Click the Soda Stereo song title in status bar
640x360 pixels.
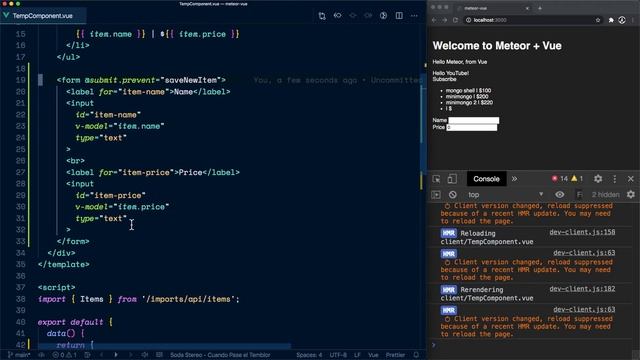220,355
